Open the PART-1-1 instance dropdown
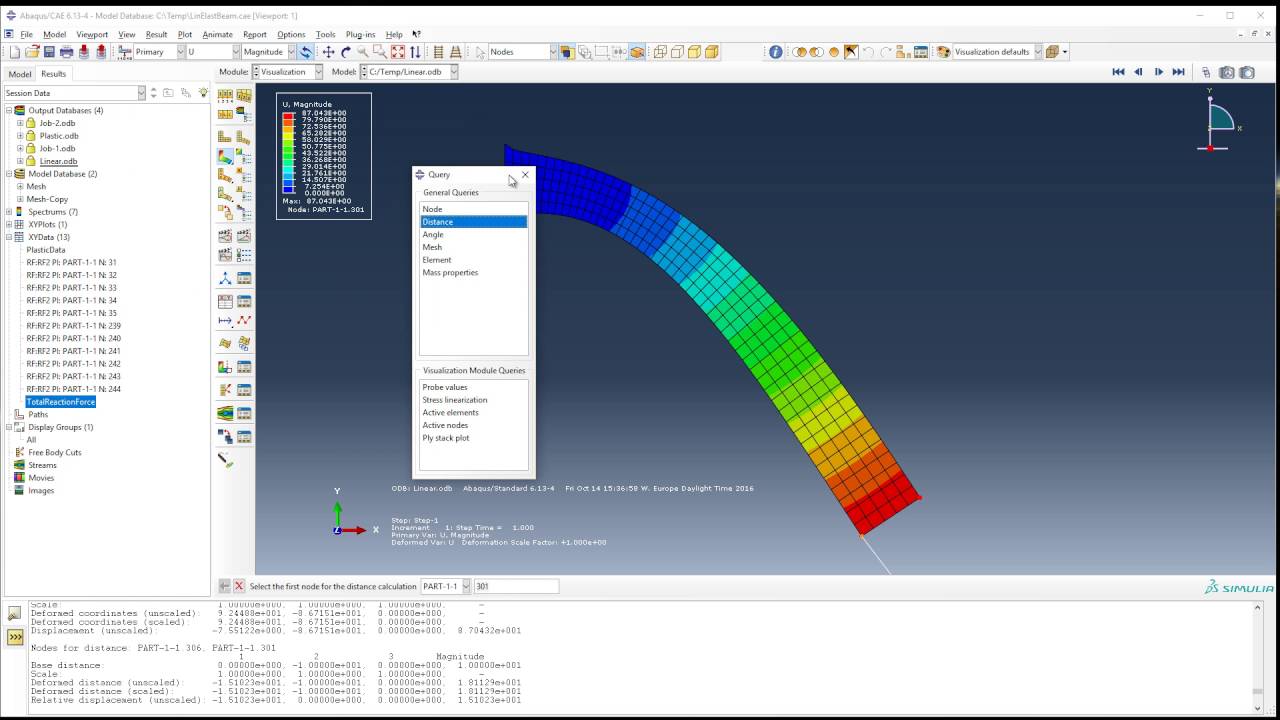Image resolution: width=1280 pixels, height=720 pixels. pyautogui.click(x=464, y=586)
